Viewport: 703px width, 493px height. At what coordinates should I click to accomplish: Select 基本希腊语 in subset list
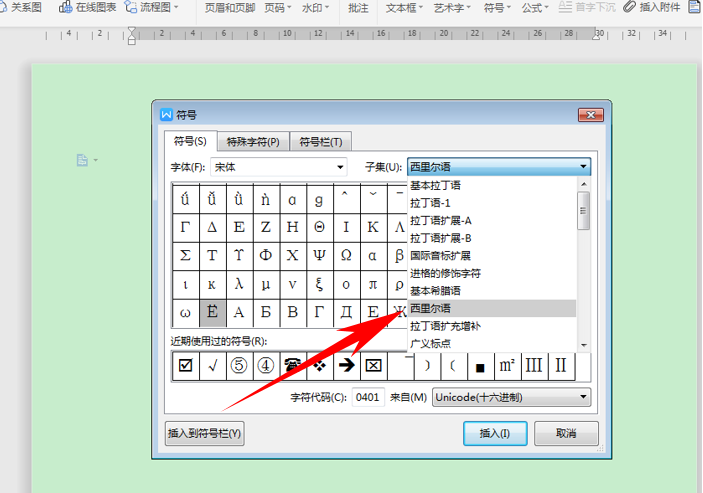click(x=492, y=290)
